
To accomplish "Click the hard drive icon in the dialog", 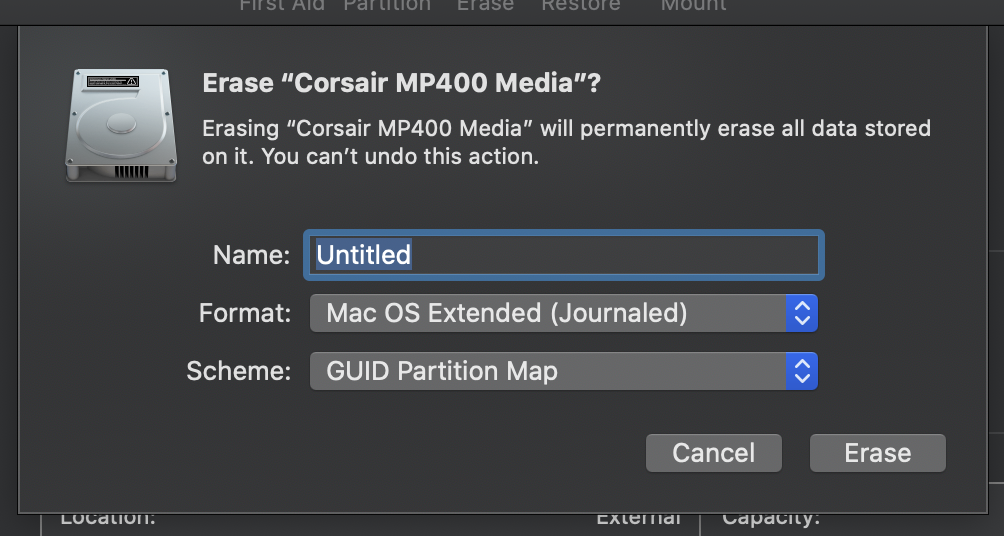I will 121,125.
